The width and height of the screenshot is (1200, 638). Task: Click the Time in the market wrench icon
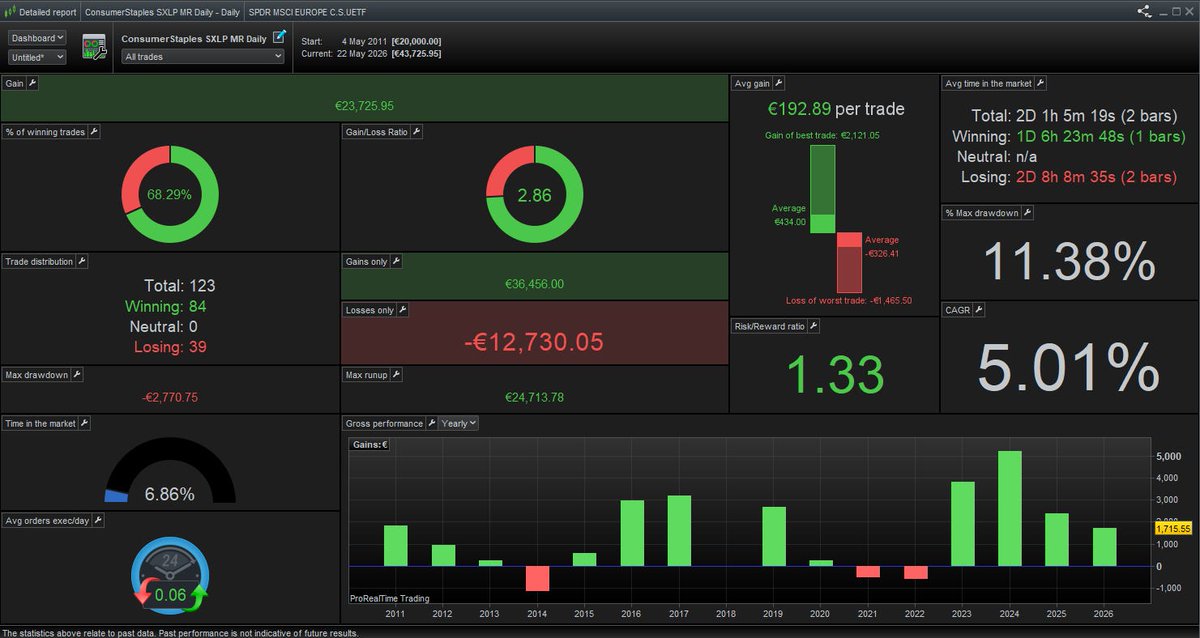pos(84,424)
